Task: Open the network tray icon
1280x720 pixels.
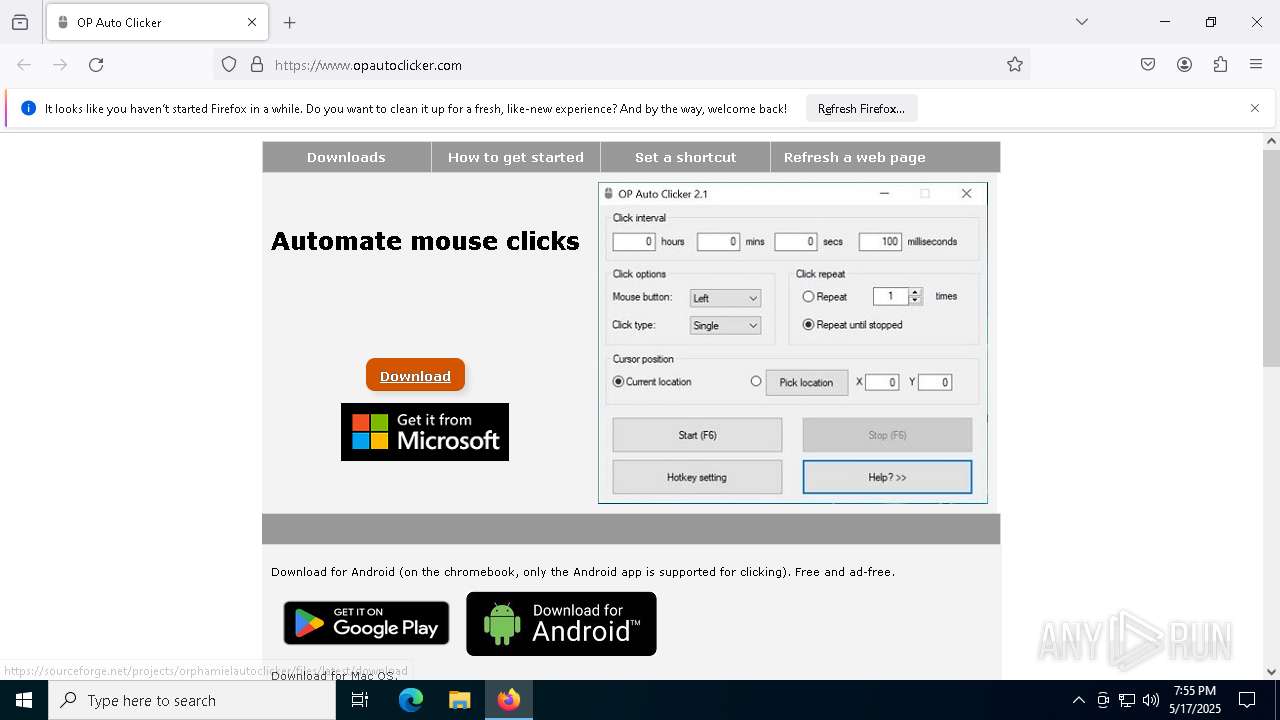Action: pos(1127,700)
